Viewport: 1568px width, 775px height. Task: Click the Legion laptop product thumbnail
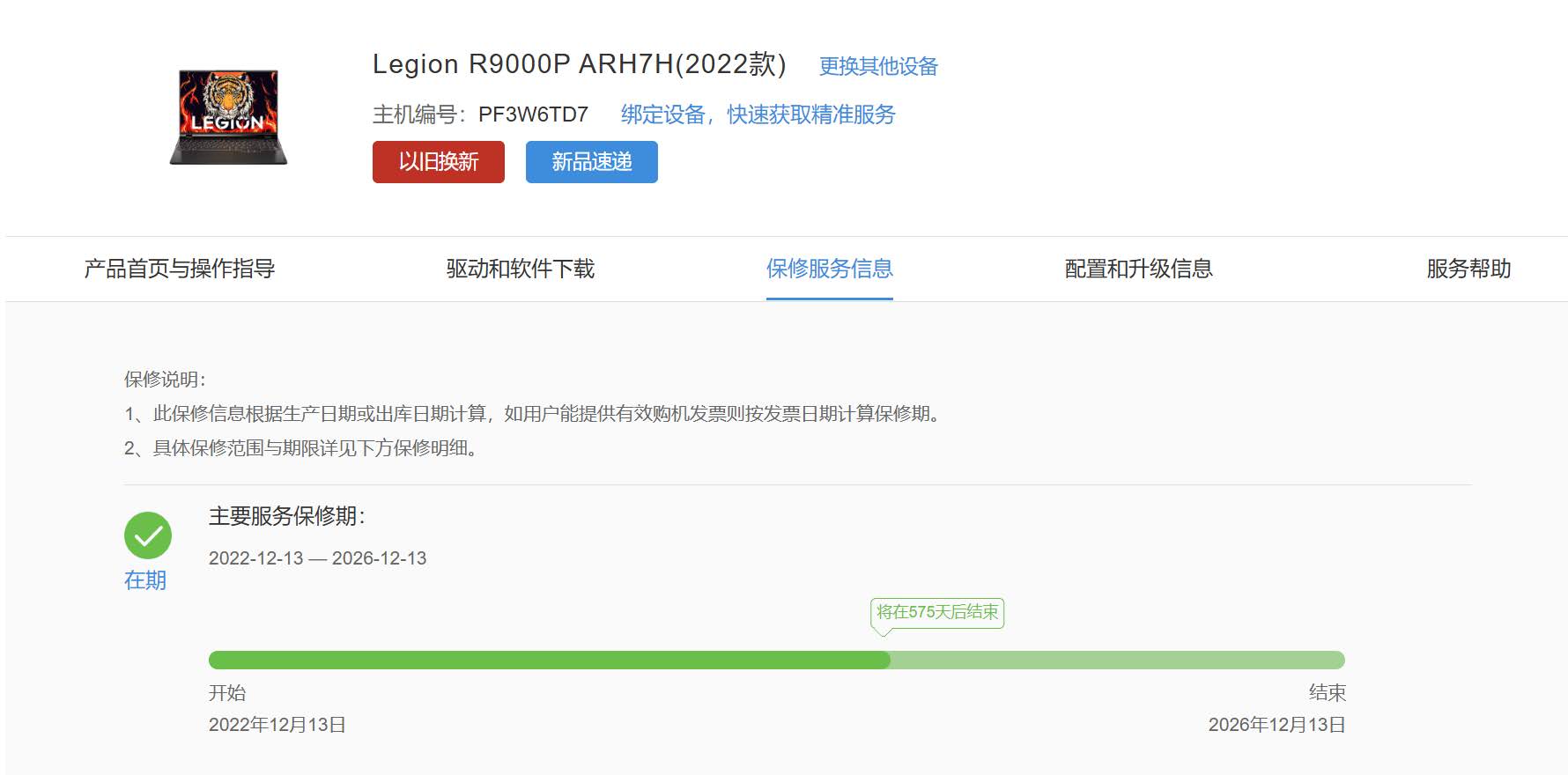[x=228, y=117]
